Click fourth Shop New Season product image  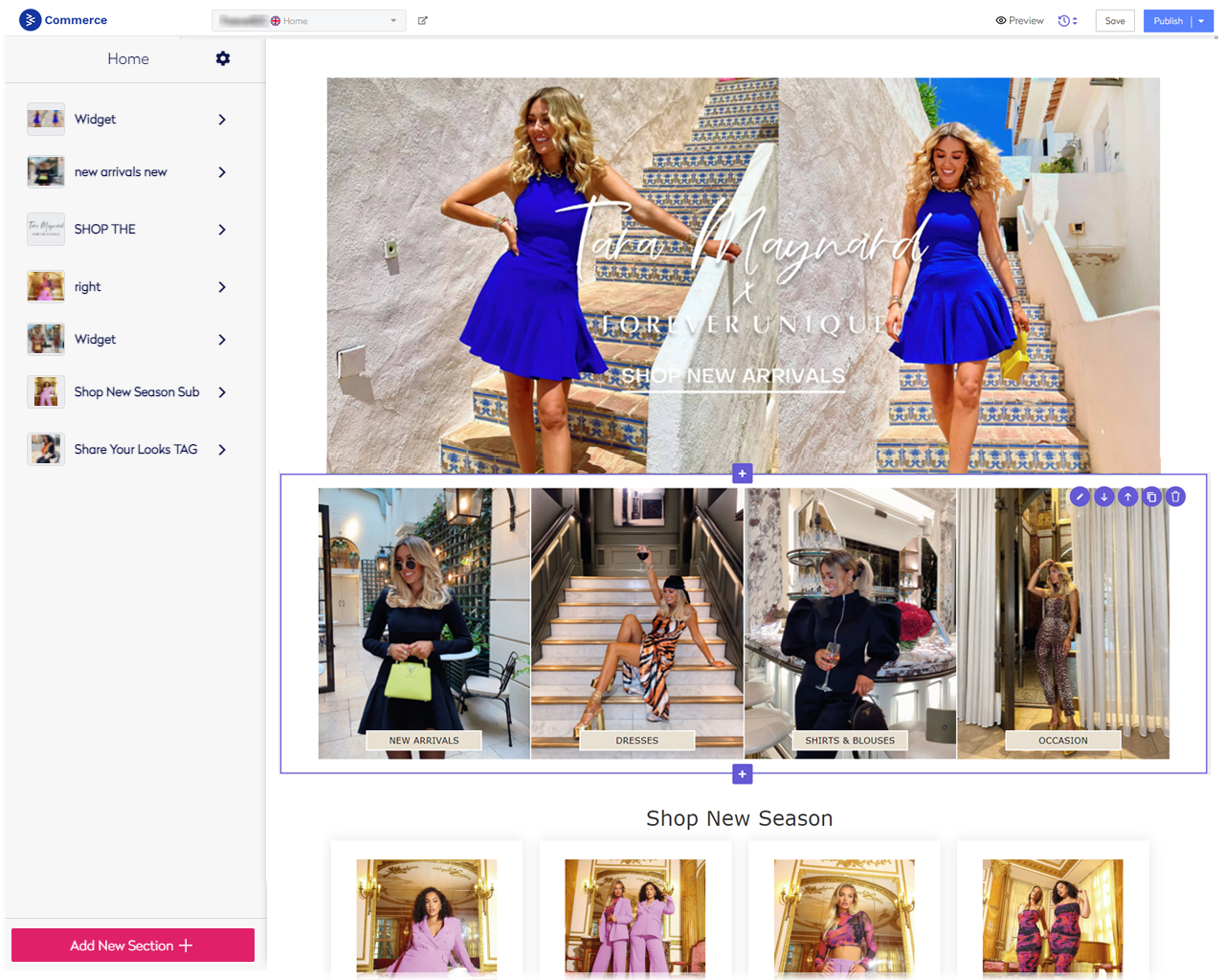(1053, 917)
